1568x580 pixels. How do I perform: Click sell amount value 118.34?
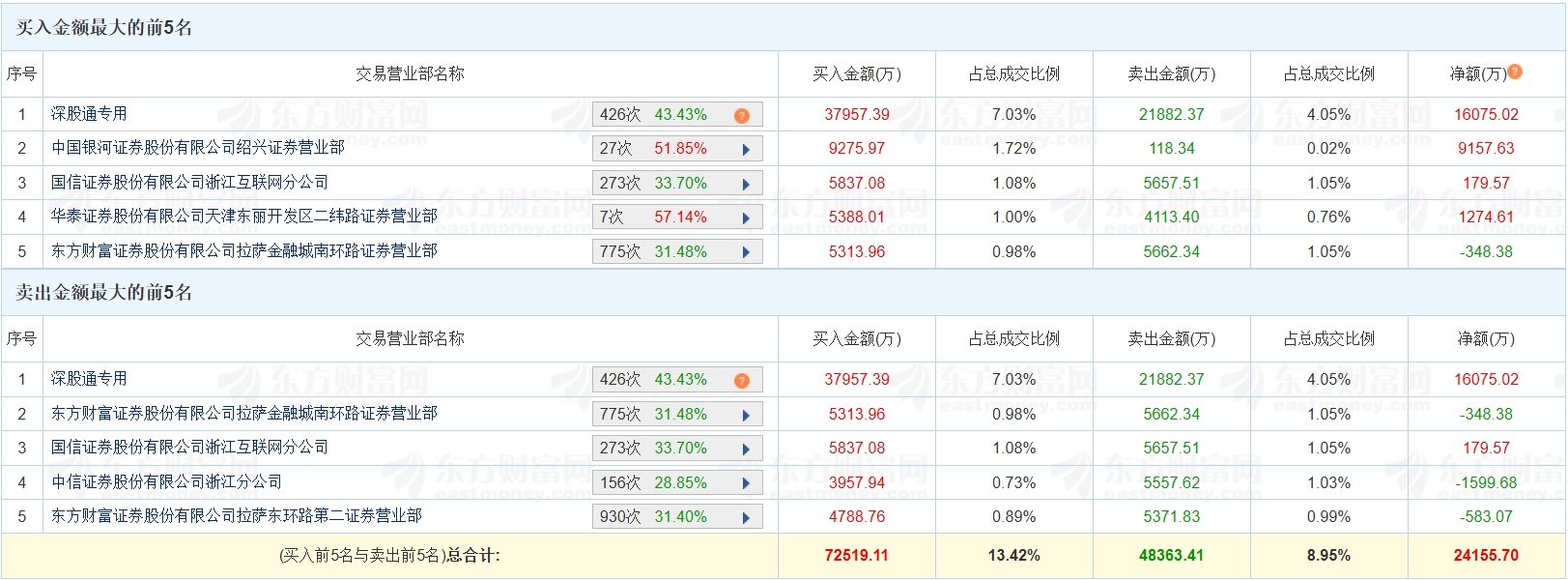coord(1172,148)
